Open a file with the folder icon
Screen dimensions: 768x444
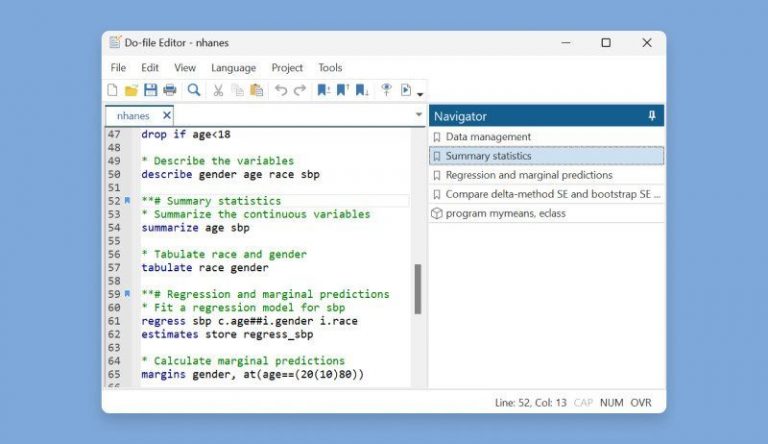(x=132, y=90)
